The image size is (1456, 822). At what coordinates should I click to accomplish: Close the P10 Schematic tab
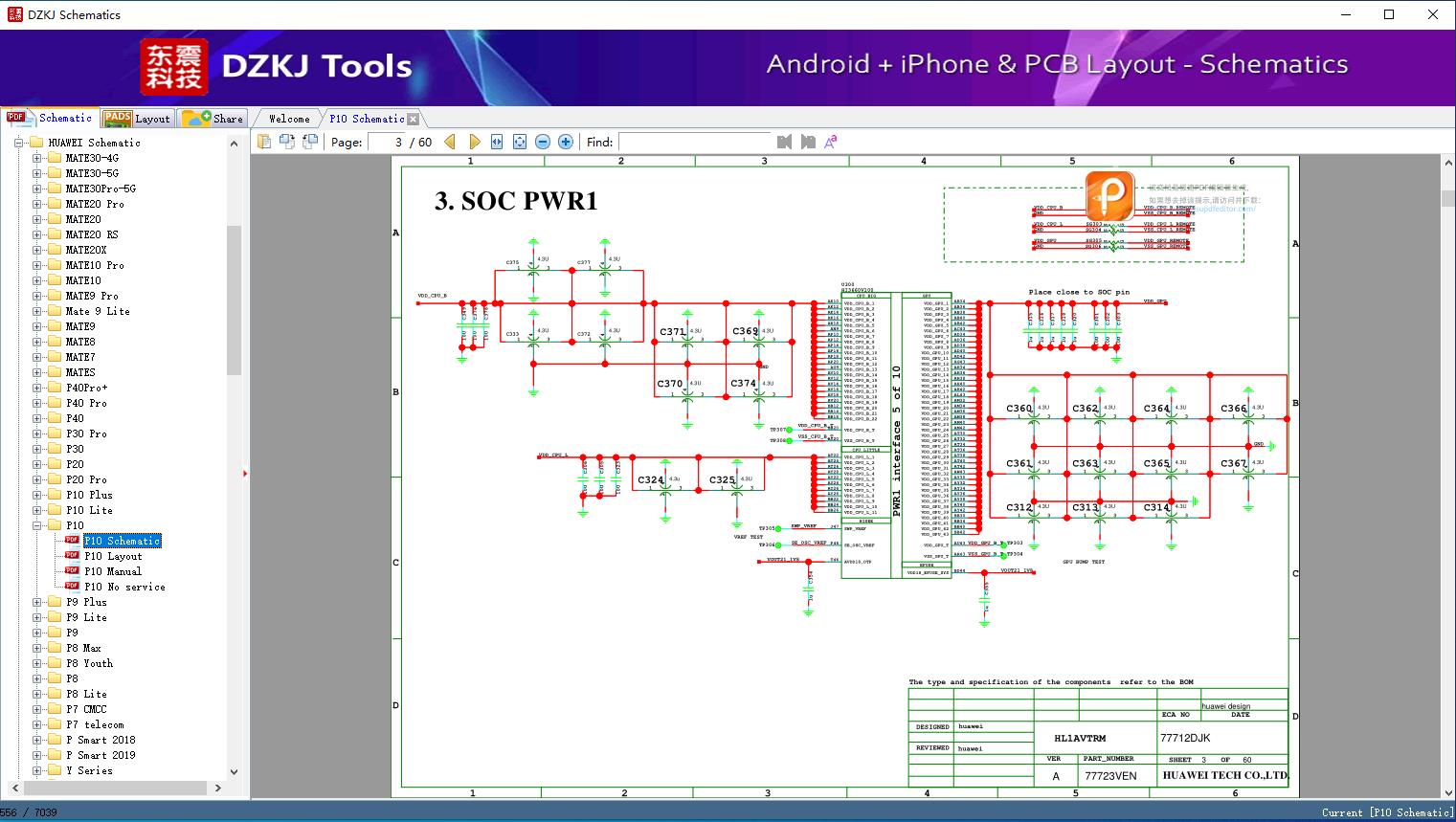tap(413, 119)
